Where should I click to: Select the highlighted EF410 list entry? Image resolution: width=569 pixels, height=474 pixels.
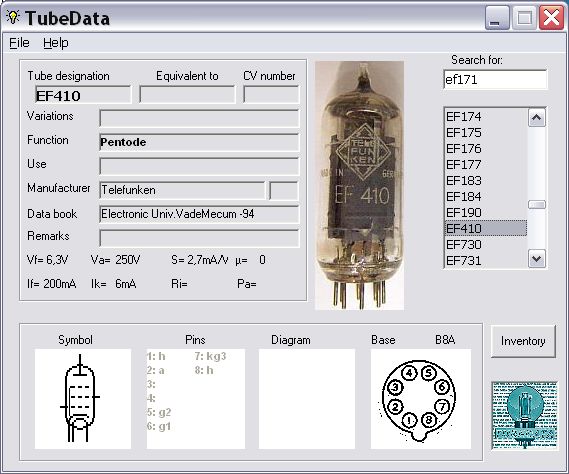point(486,228)
